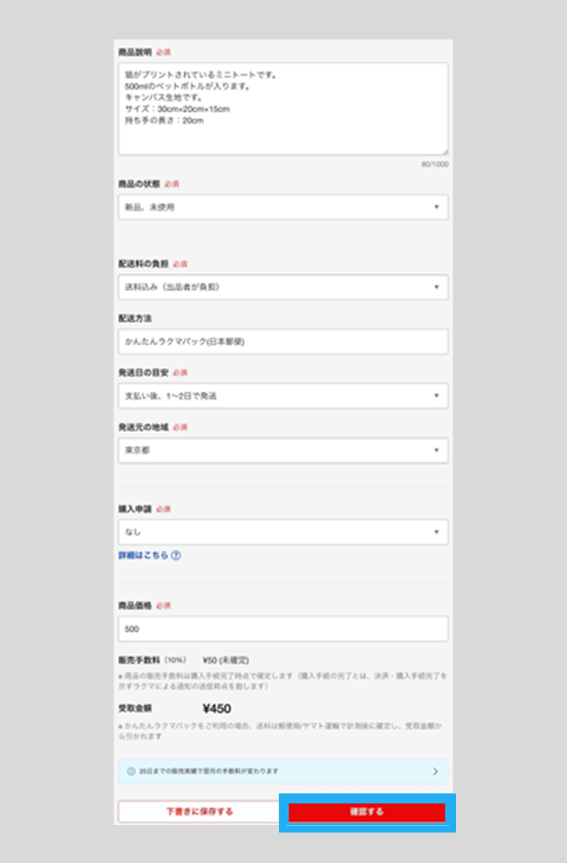Click the 商品説明 description text area
The width and height of the screenshot is (567, 863).
coord(283,109)
